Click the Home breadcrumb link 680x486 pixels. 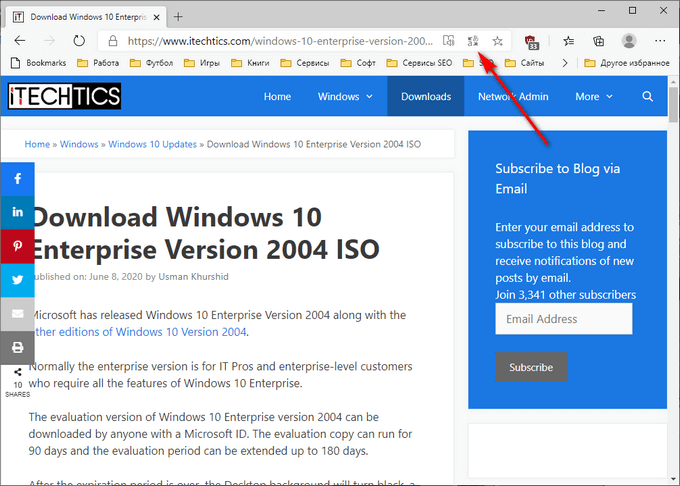(x=37, y=144)
